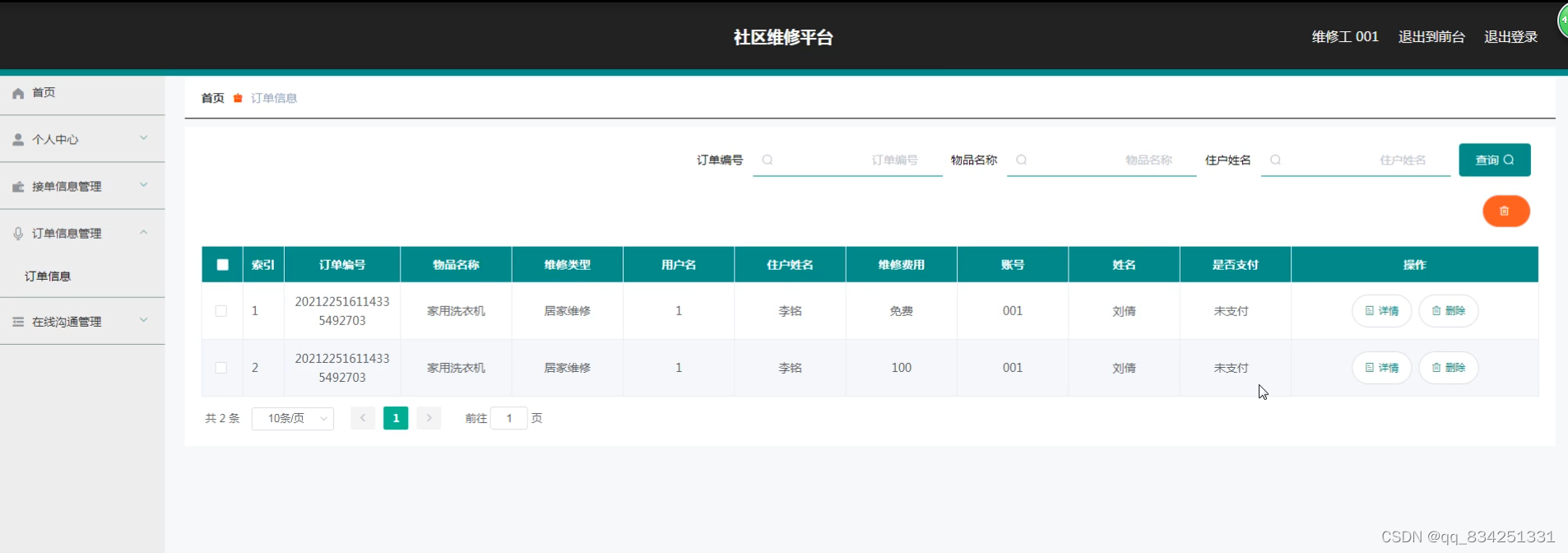This screenshot has height=553, width=1568.
Task: Click the search icon in 住户姓名 field
Action: [x=1275, y=160]
